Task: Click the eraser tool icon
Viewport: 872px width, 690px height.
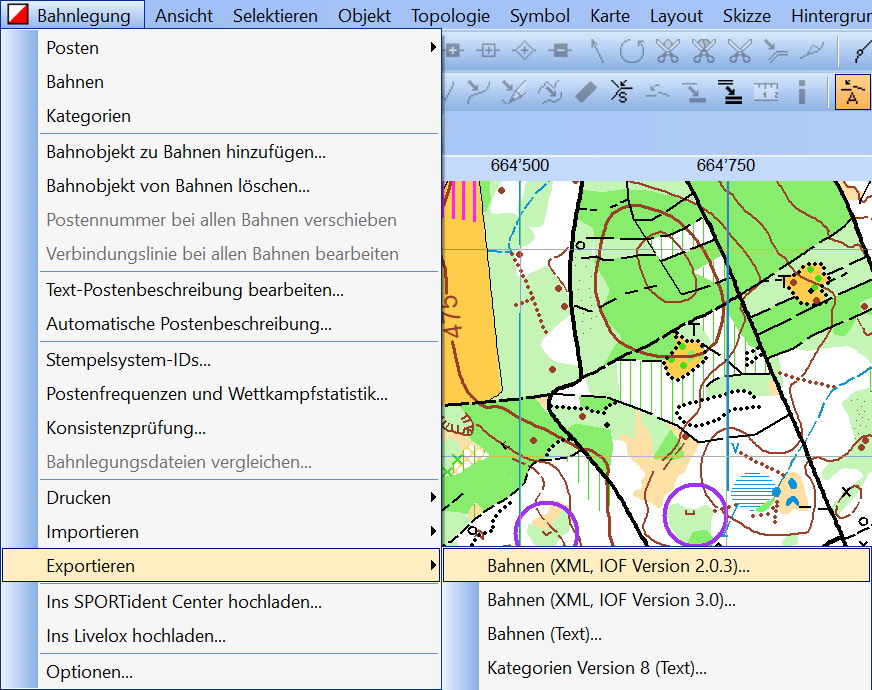Action: [586, 93]
